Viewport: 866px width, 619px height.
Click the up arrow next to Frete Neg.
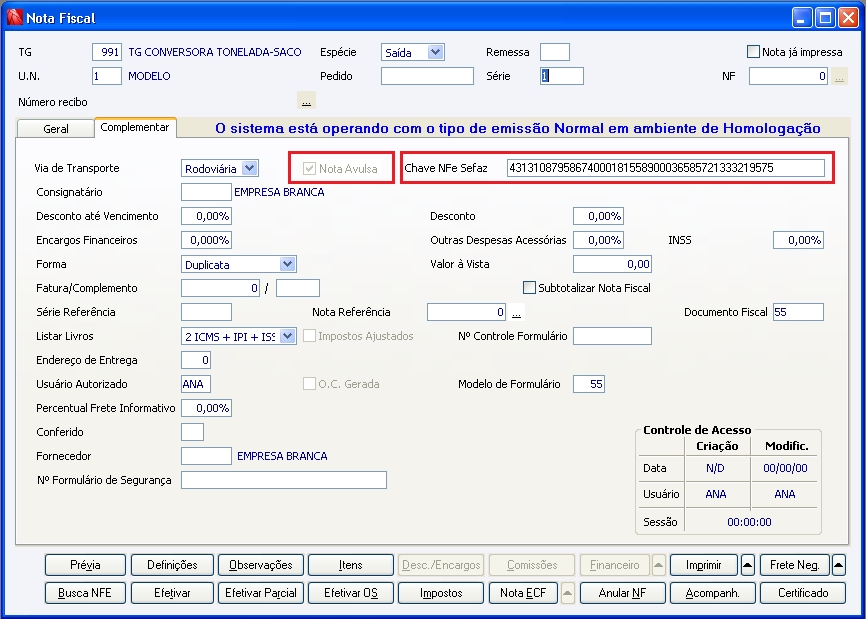tap(838, 565)
